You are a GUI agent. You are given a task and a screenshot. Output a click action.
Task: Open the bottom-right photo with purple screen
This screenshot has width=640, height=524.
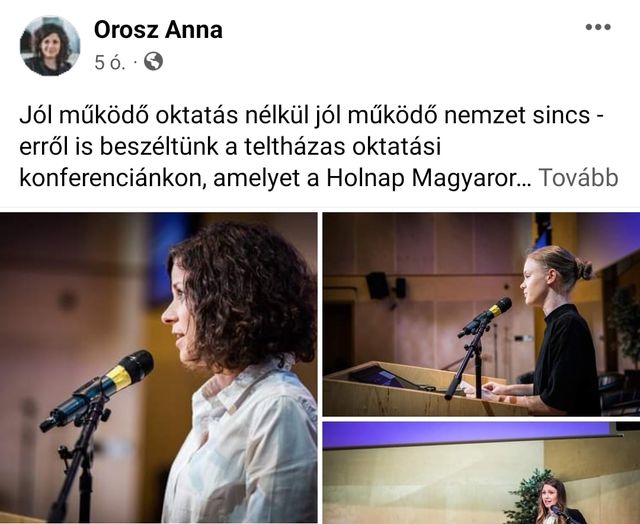click(x=481, y=473)
